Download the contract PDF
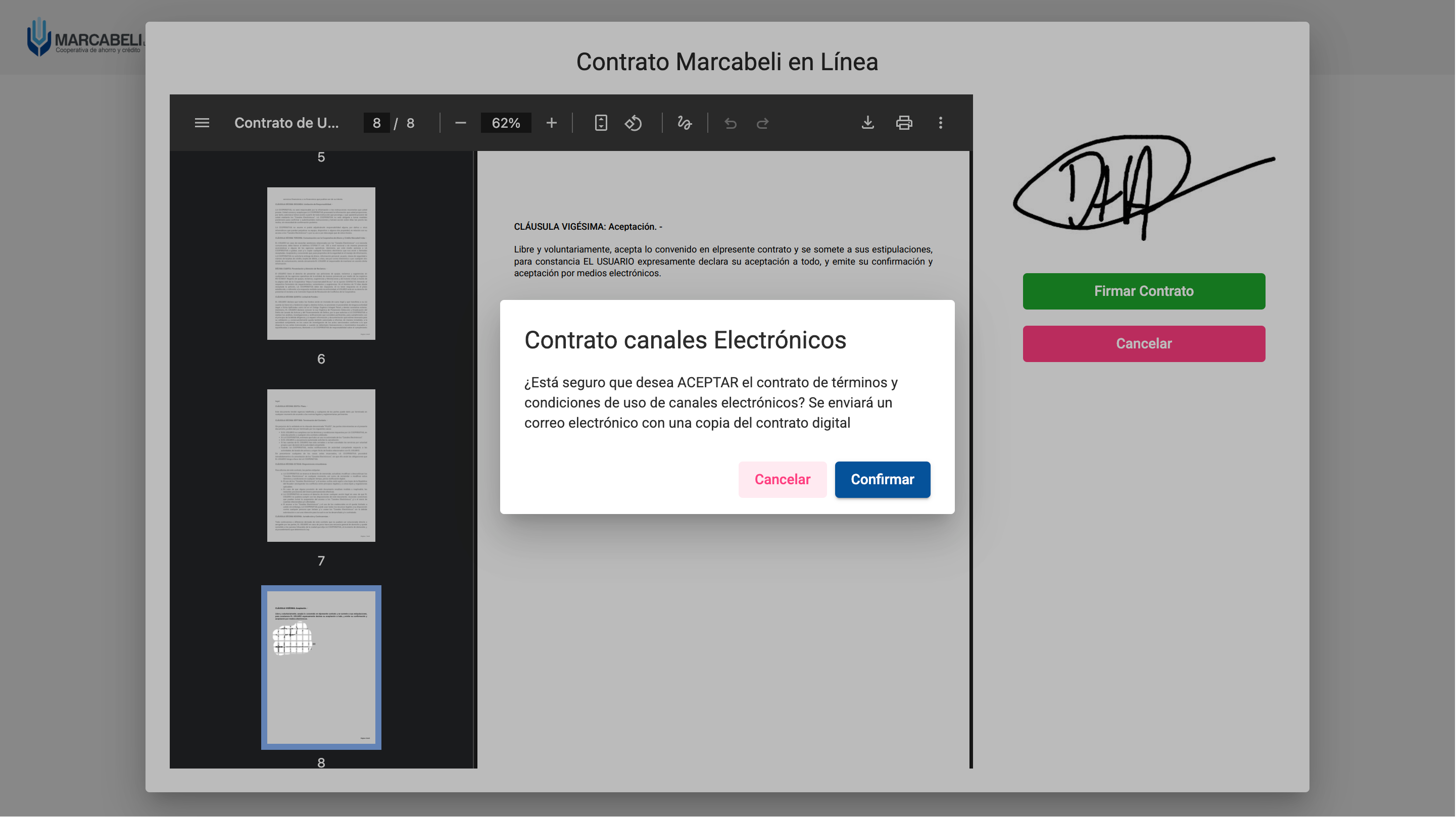 (x=867, y=123)
